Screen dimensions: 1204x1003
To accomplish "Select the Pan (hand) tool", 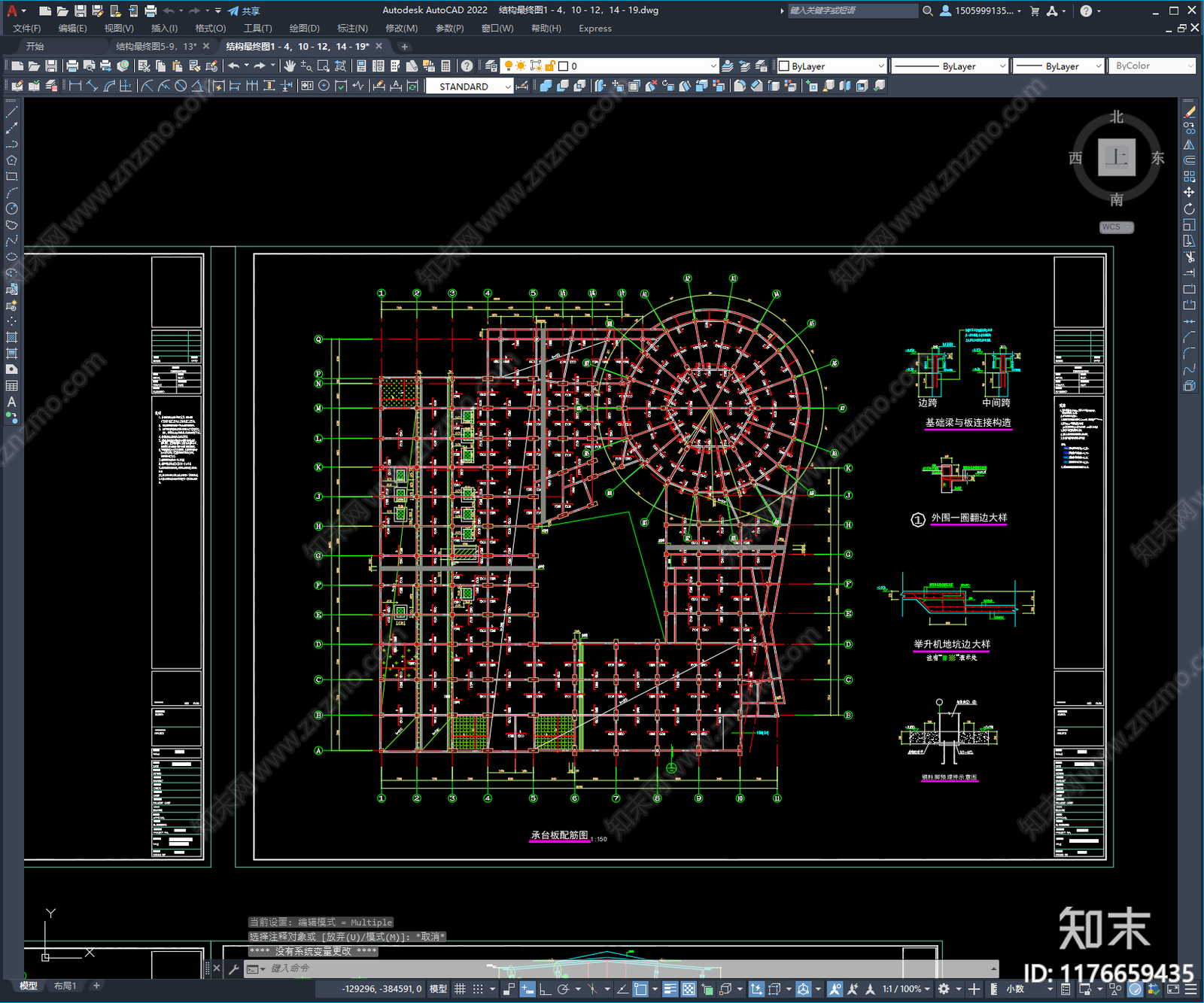I will pyautogui.click(x=290, y=66).
